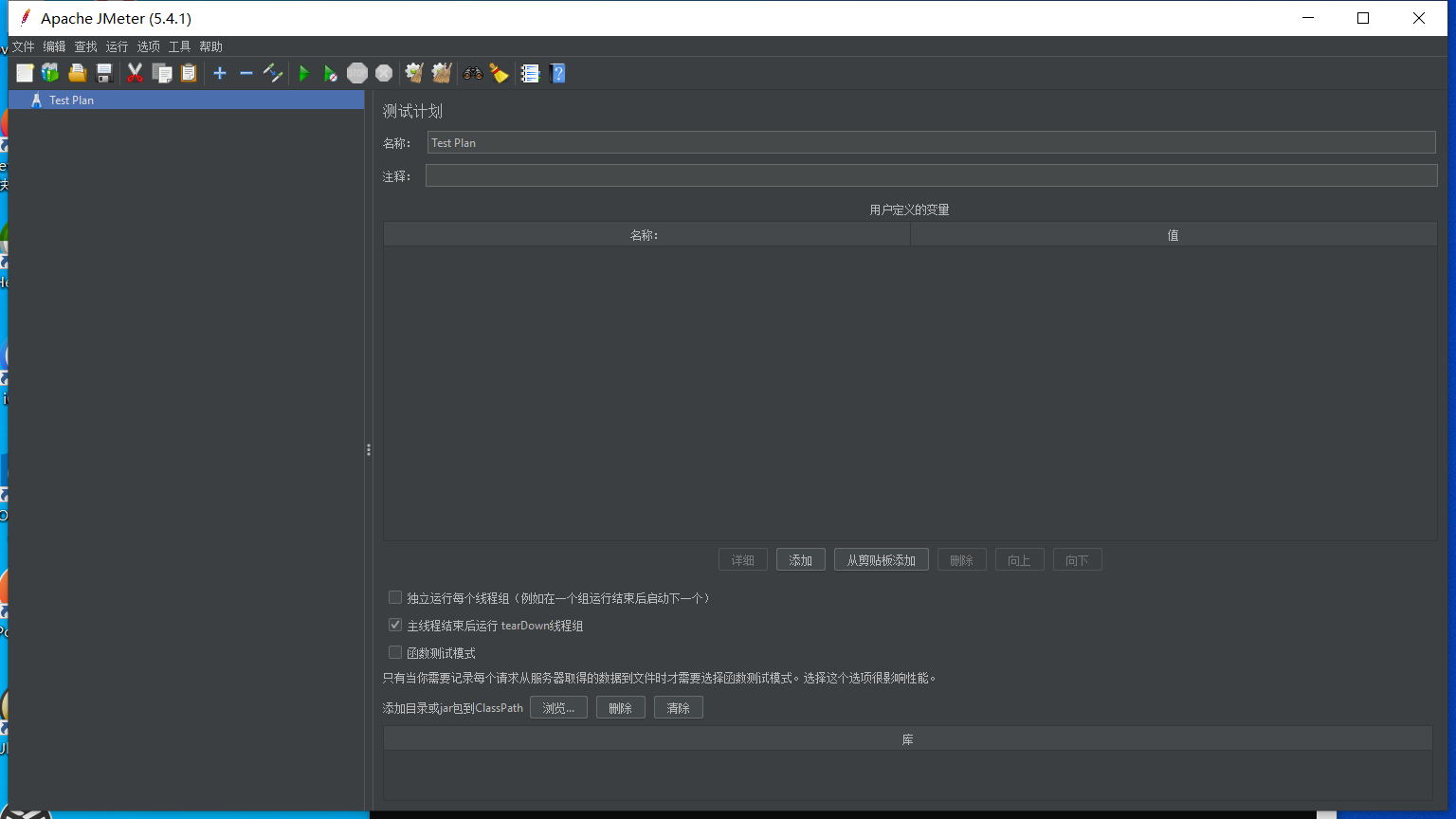1456x819 pixels.
Task: Click the split pane divider handle dots
Action: pos(368,449)
